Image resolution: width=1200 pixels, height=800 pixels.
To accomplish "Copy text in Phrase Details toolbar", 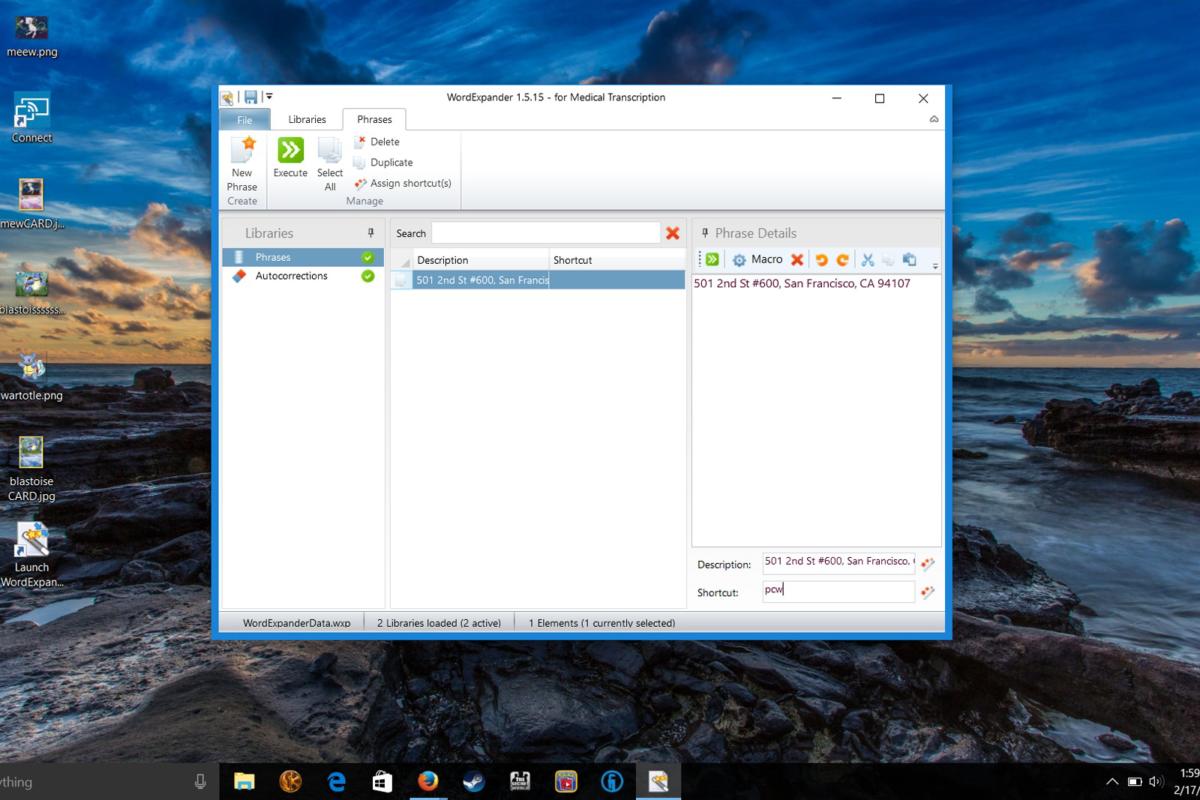I will pos(888,260).
